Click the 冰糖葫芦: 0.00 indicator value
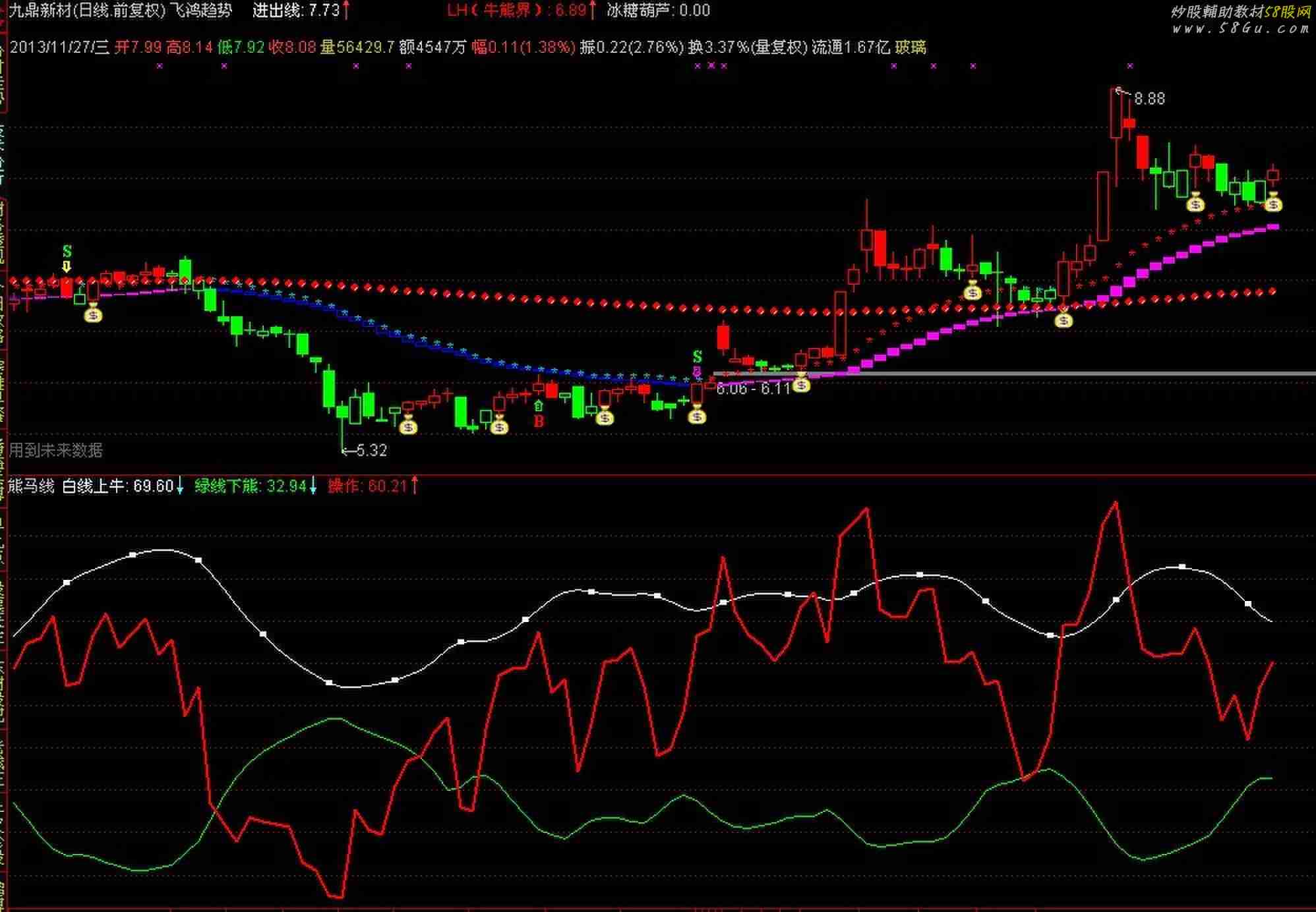Screen dimensions: 1316x912 [658, 10]
